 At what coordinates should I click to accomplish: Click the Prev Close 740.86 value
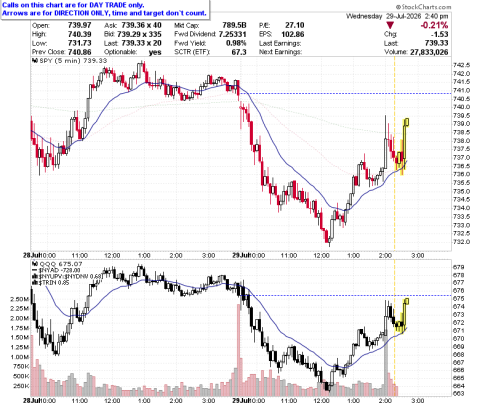(79, 52)
